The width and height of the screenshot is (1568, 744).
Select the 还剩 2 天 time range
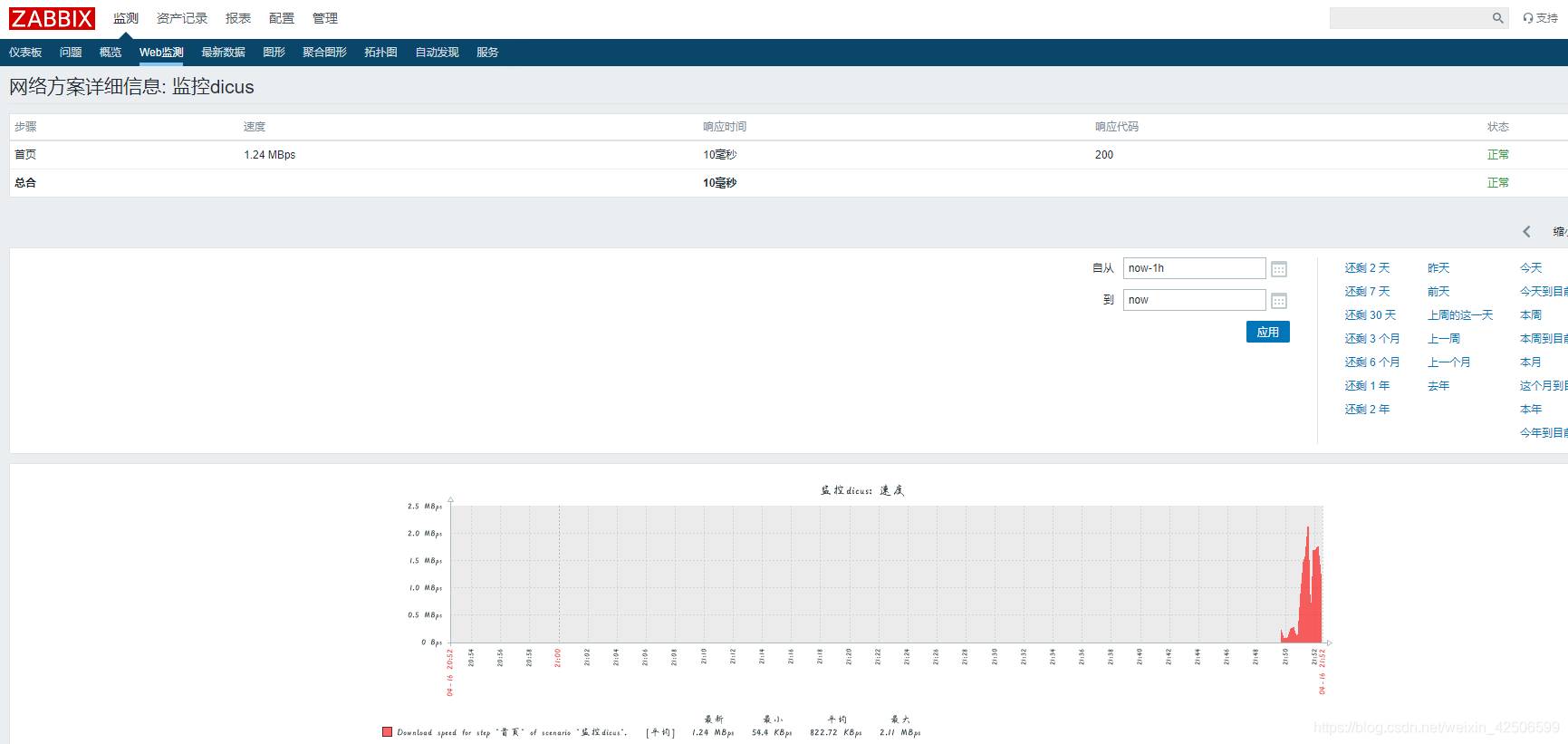click(1367, 268)
